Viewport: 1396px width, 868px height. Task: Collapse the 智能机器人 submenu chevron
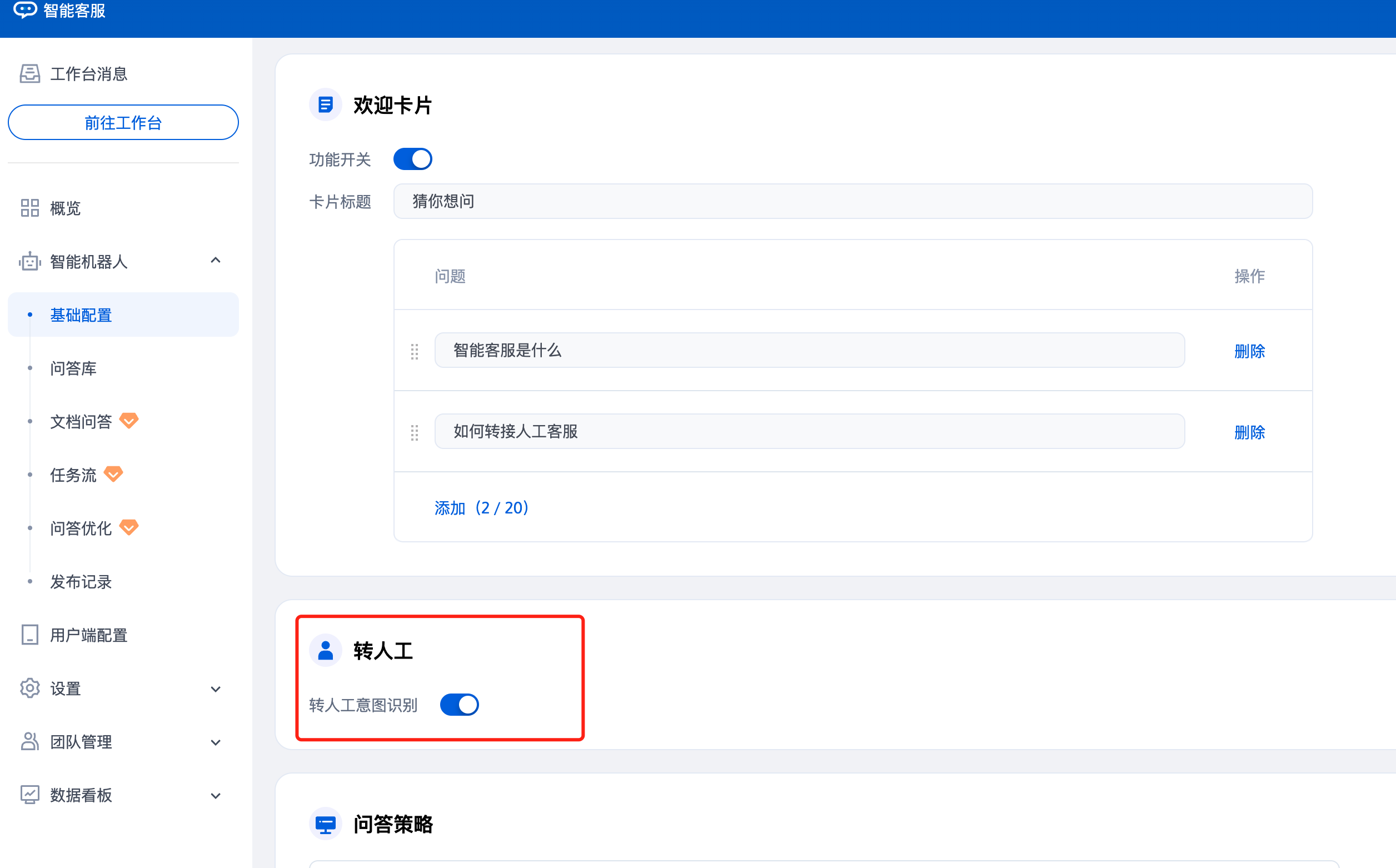(216, 261)
